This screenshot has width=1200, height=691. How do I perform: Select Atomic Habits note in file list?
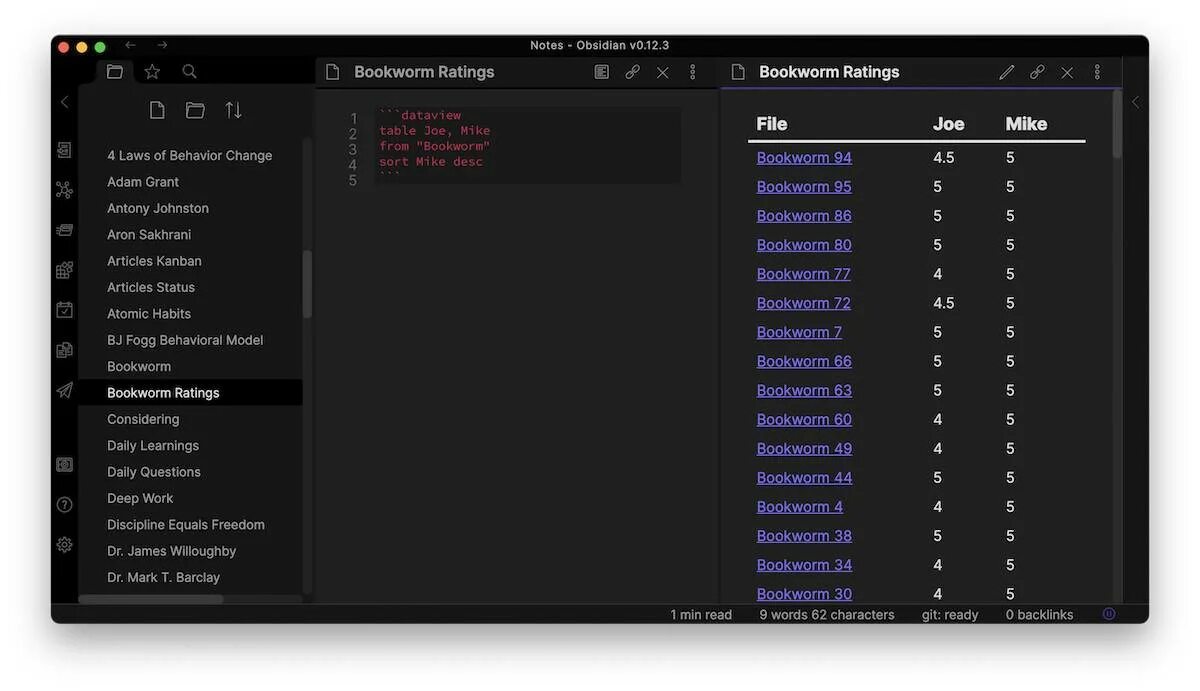[149, 314]
